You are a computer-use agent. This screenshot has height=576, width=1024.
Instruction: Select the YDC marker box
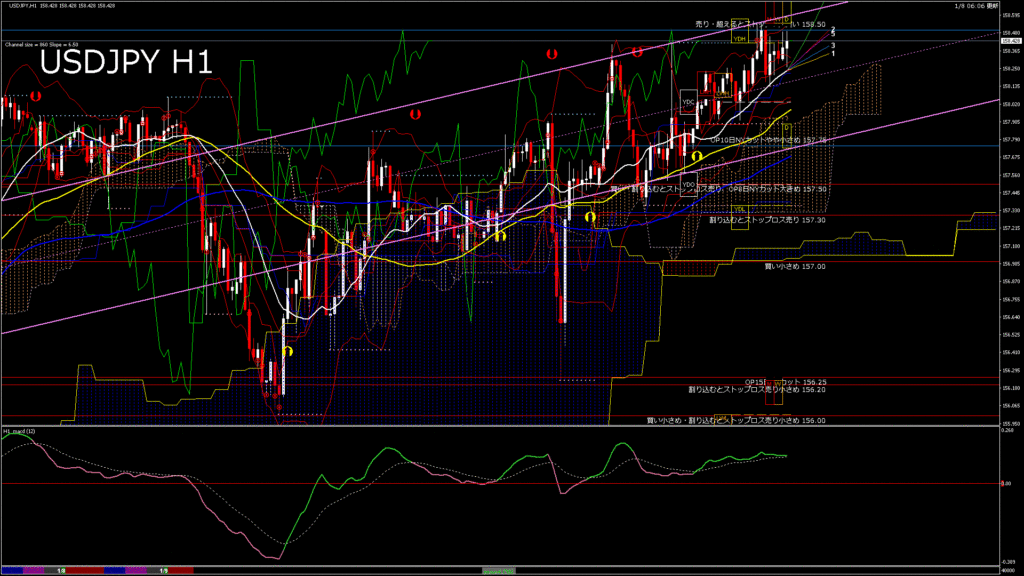coord(688,101)
